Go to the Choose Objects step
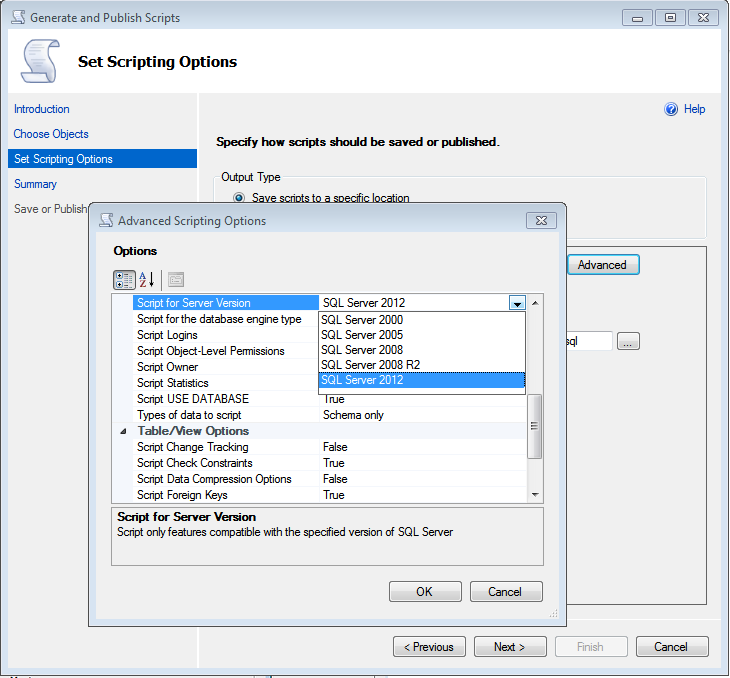The height and width of the screenshot is (678, 730). (x=51, y=134)
